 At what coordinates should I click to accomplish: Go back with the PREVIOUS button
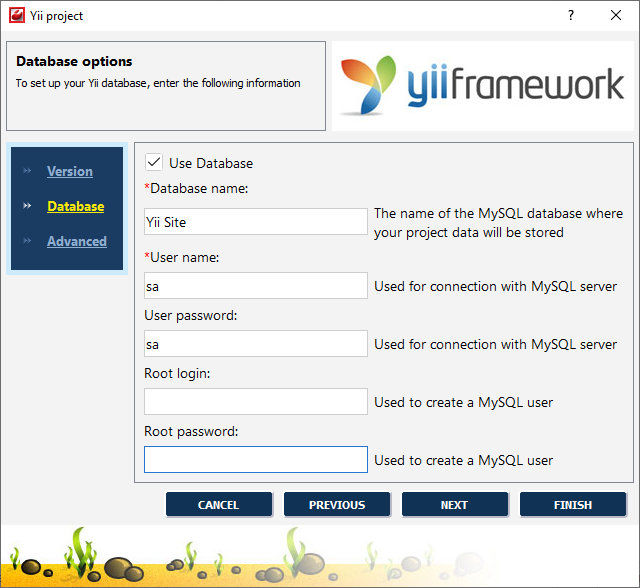point(337,505)
